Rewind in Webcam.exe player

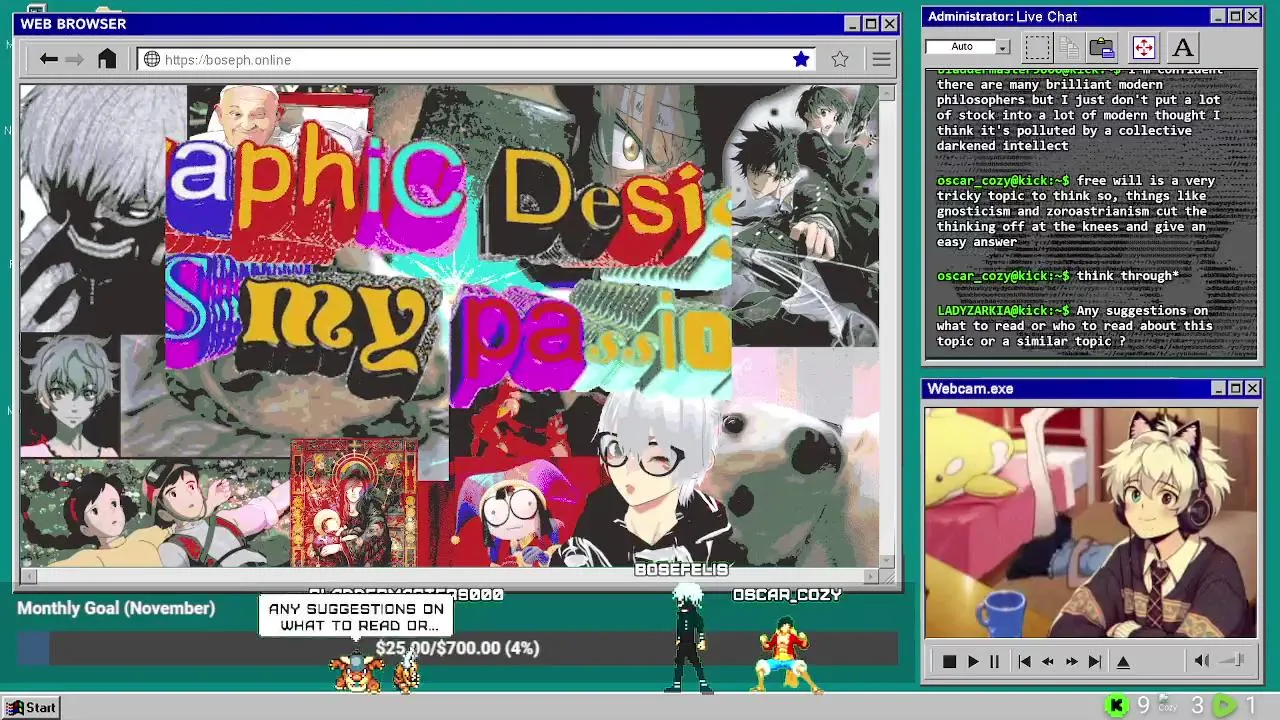pos(1047,661)
